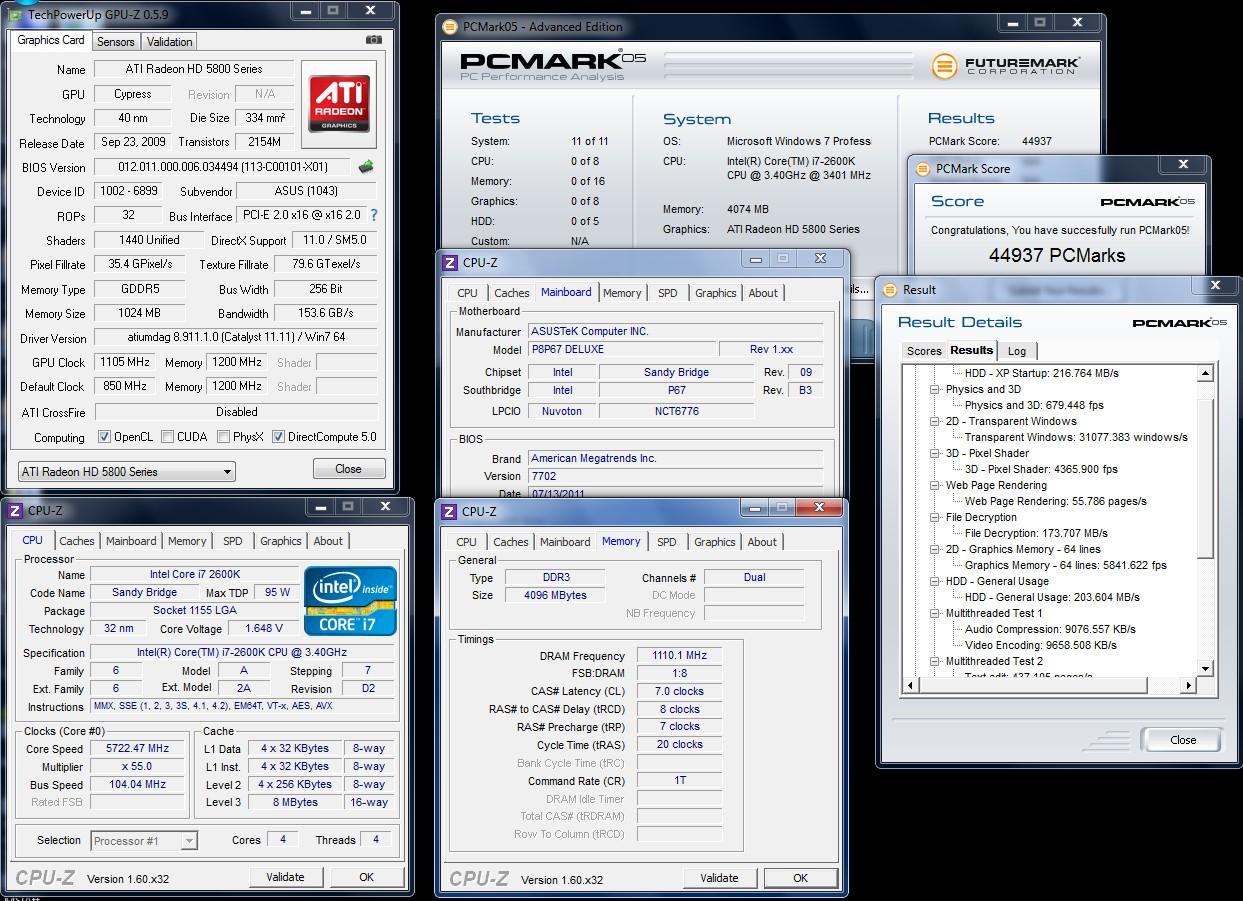This screenshot has width=1243, height=901.
Task: Click the Result tree scroll-left arrow
Action: click(910, 685)
